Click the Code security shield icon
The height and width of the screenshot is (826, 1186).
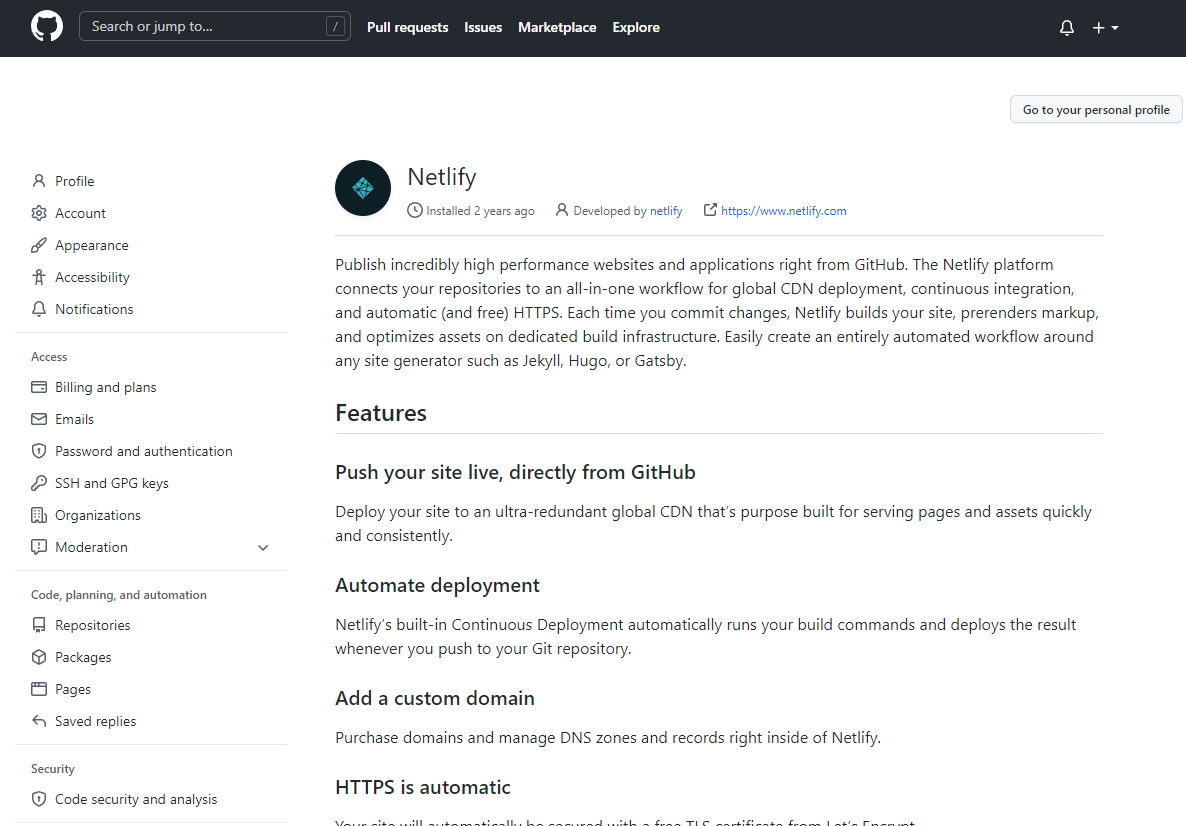click(x=39, y=799)
